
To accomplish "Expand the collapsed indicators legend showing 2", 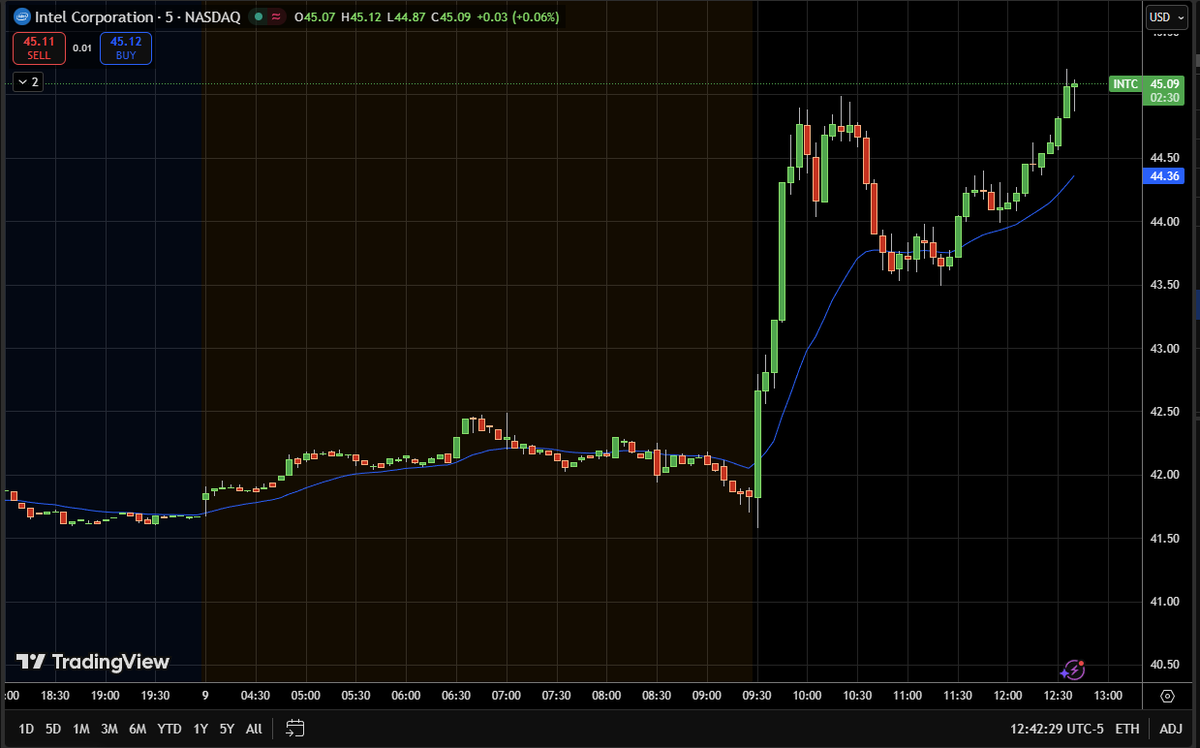I will 27,82.
